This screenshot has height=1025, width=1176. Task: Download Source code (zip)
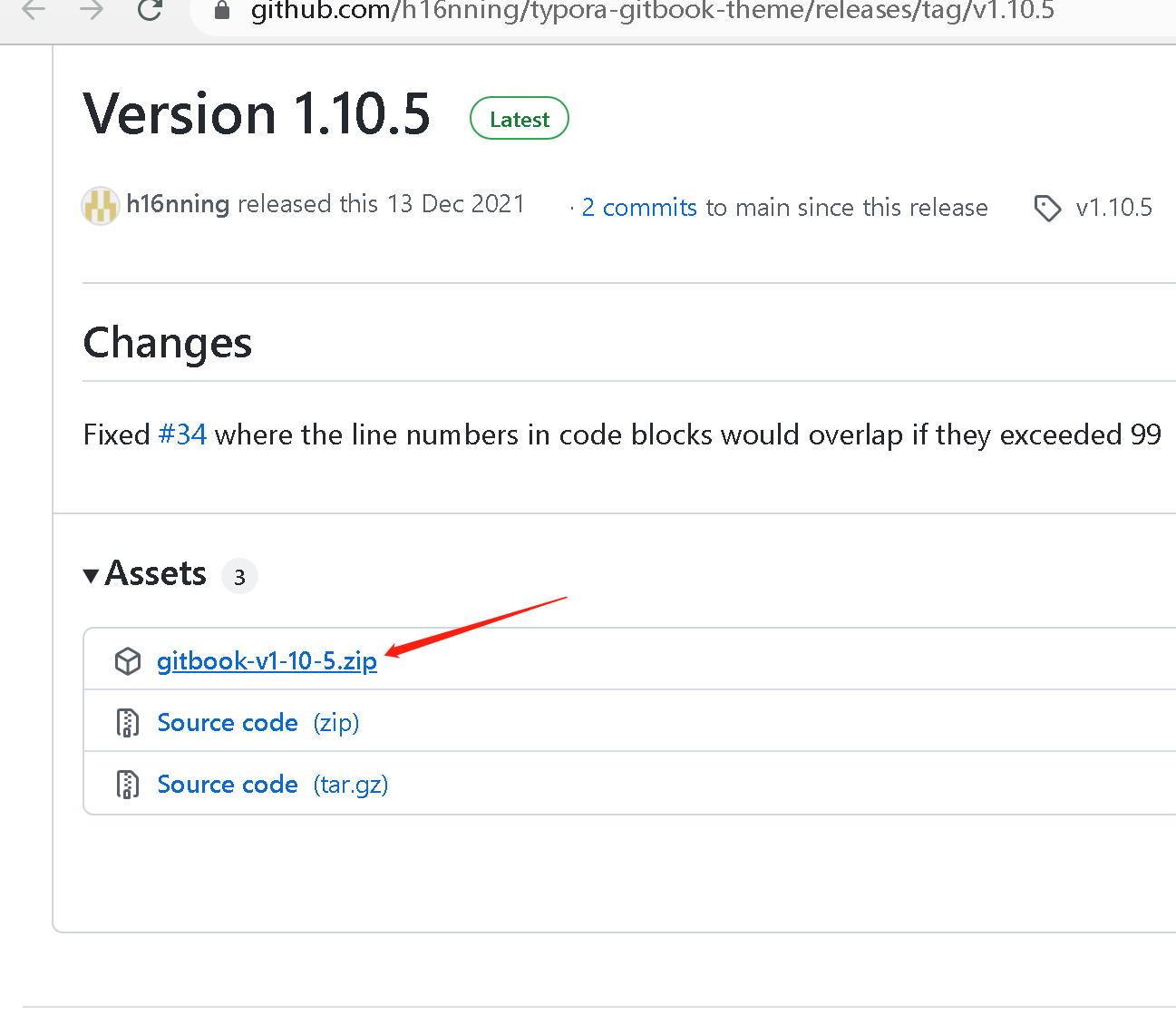pyautogui.click(x=228, y=723)
